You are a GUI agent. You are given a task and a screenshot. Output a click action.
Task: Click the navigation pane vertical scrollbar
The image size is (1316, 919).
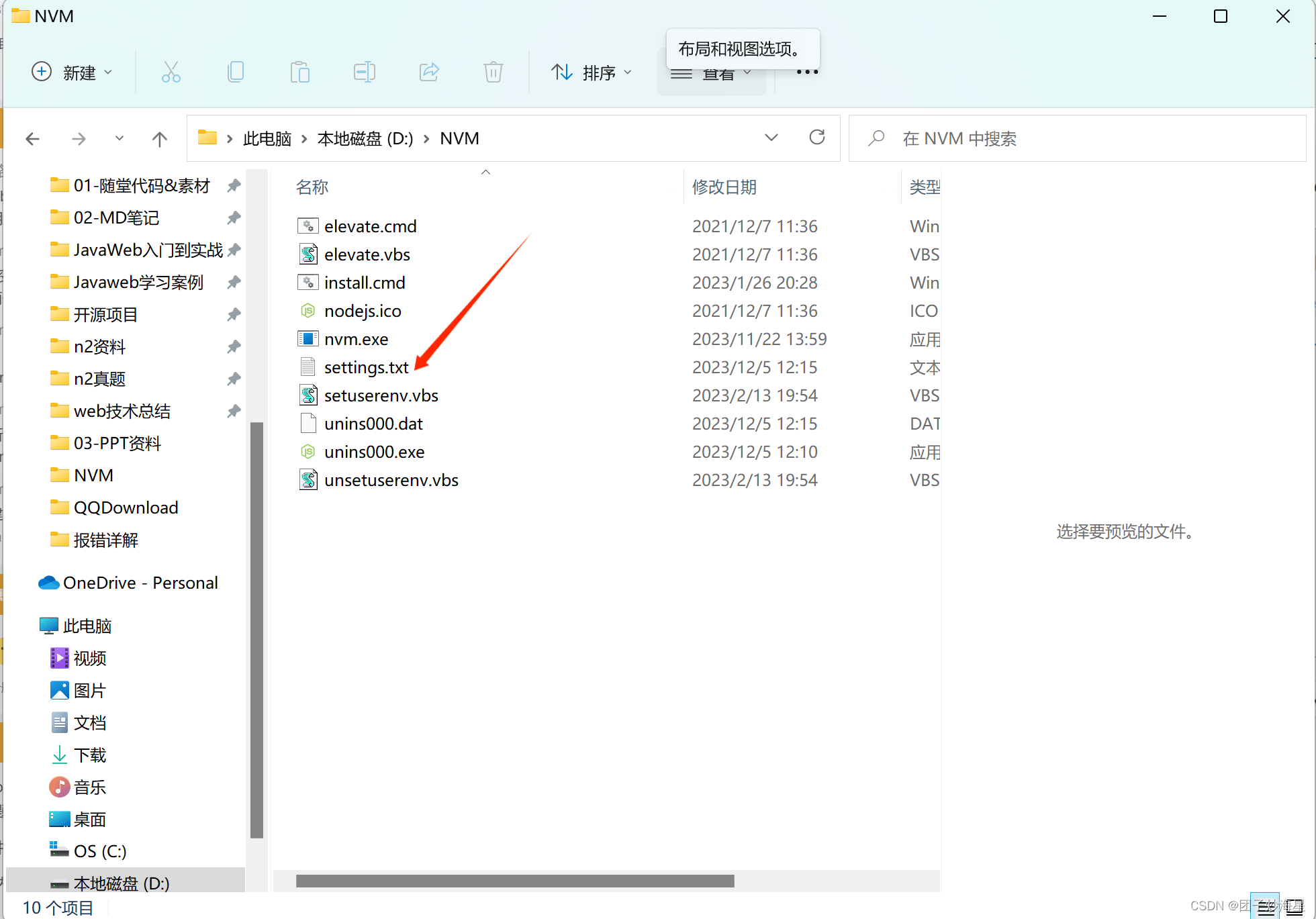click(x=256, y=630)
